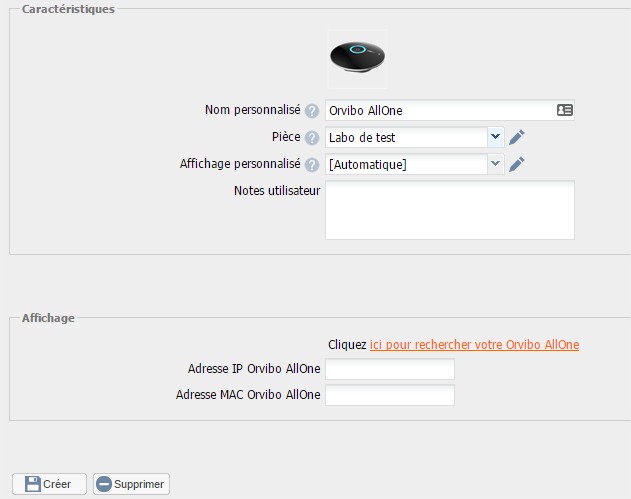Click the help icon beside Nom personnalisé
The width and height of the screenshot is (631, 499).
(x=312, y=111)
